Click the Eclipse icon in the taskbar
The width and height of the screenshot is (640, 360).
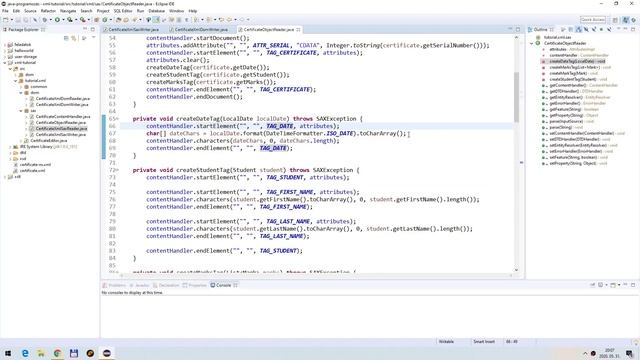[x=107, y=353]
